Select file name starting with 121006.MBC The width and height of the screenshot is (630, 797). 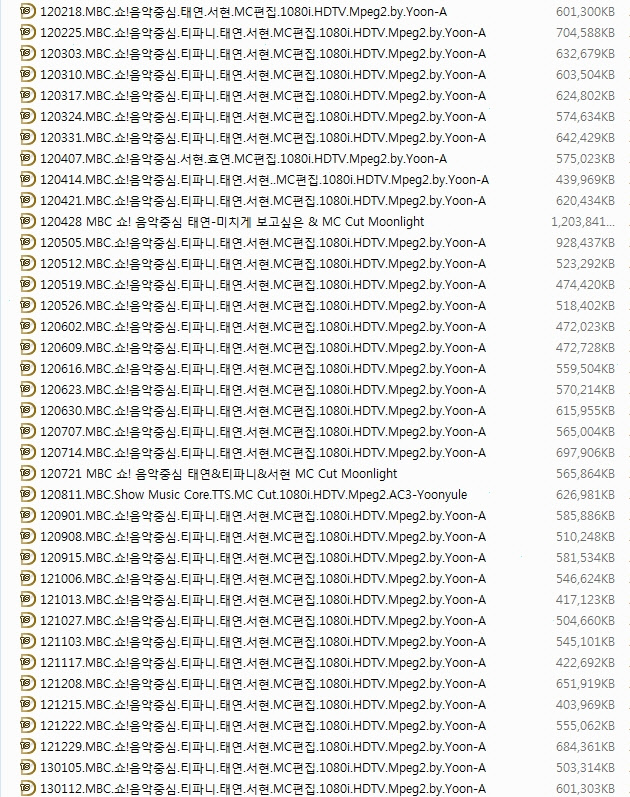[263, 578]
